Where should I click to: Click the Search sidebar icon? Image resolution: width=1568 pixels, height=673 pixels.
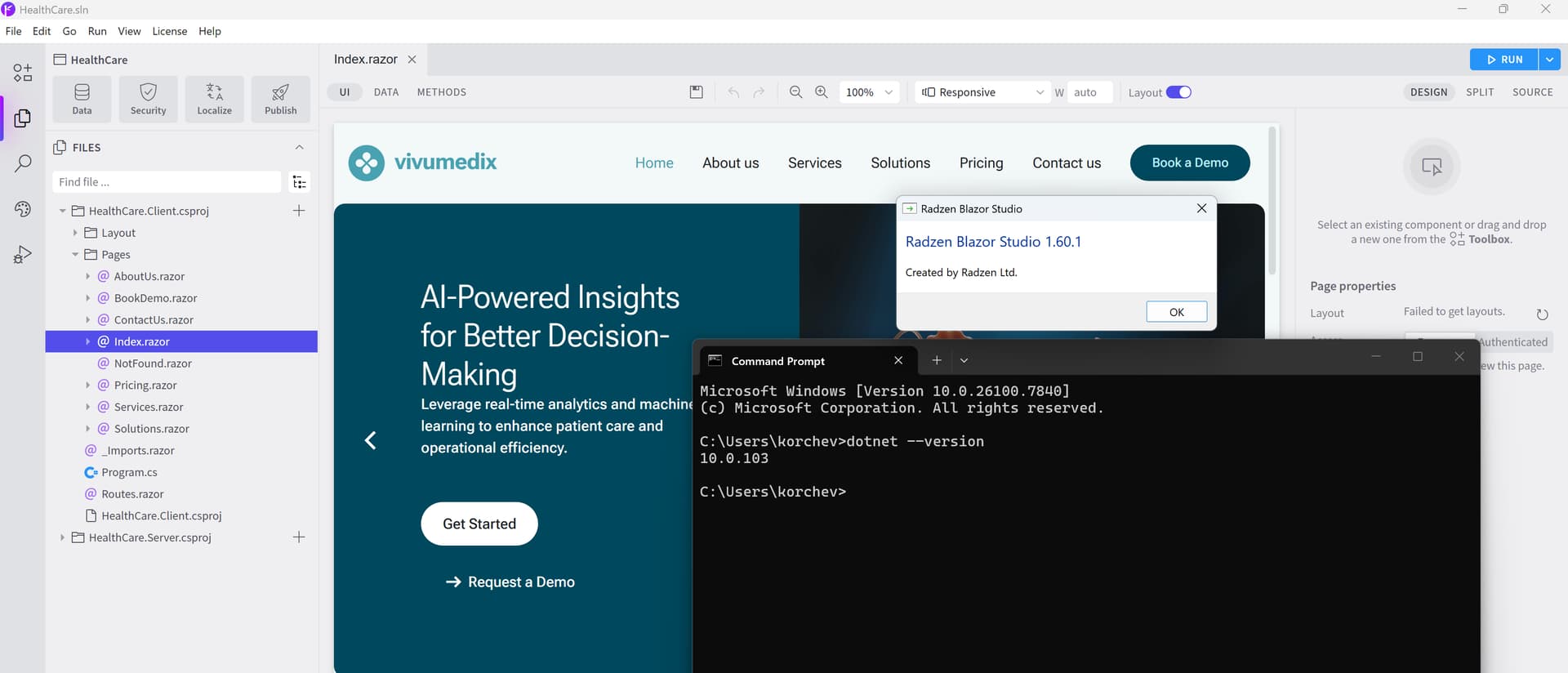(x=23, y=163)
